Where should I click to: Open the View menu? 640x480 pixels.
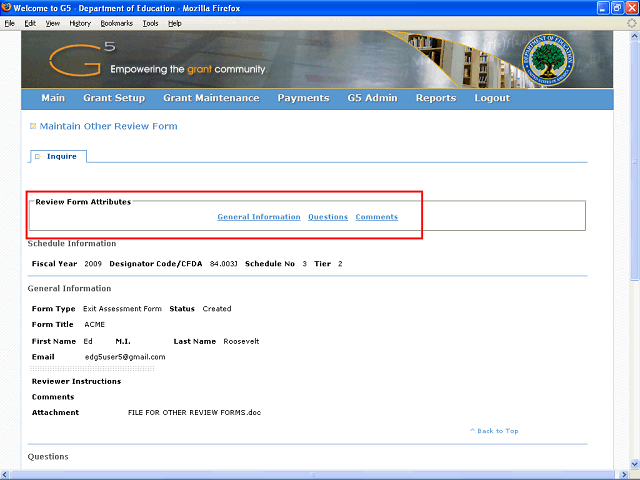(x=53, y=23)
